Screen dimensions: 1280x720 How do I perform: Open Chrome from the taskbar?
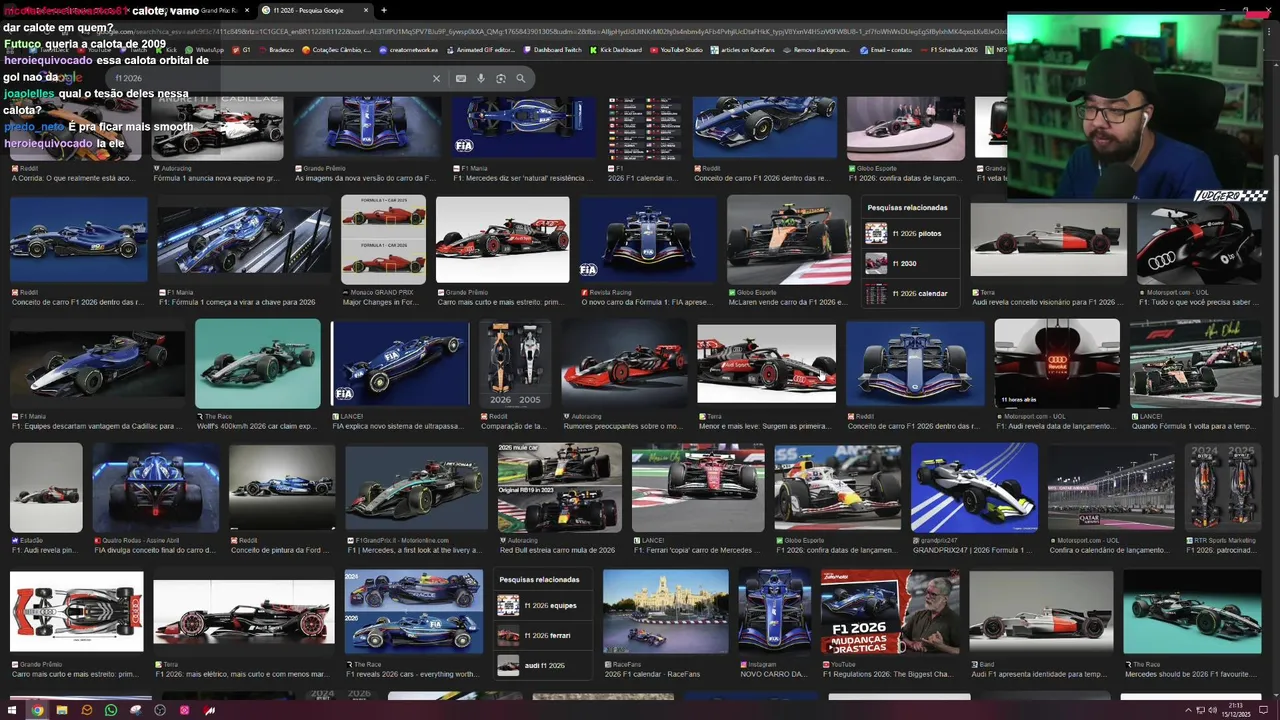click(37, 710)
